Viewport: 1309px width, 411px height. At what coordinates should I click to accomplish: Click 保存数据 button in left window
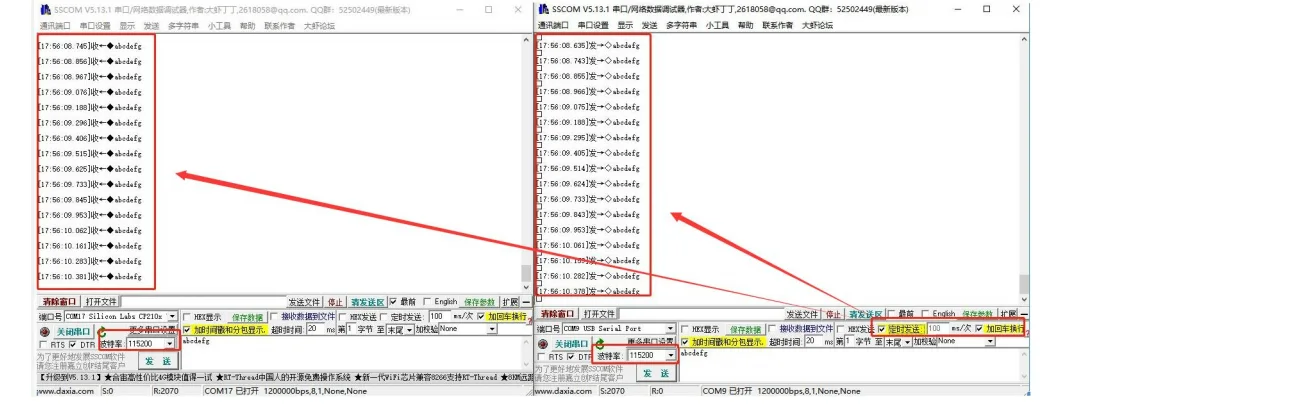pos(247,317)
